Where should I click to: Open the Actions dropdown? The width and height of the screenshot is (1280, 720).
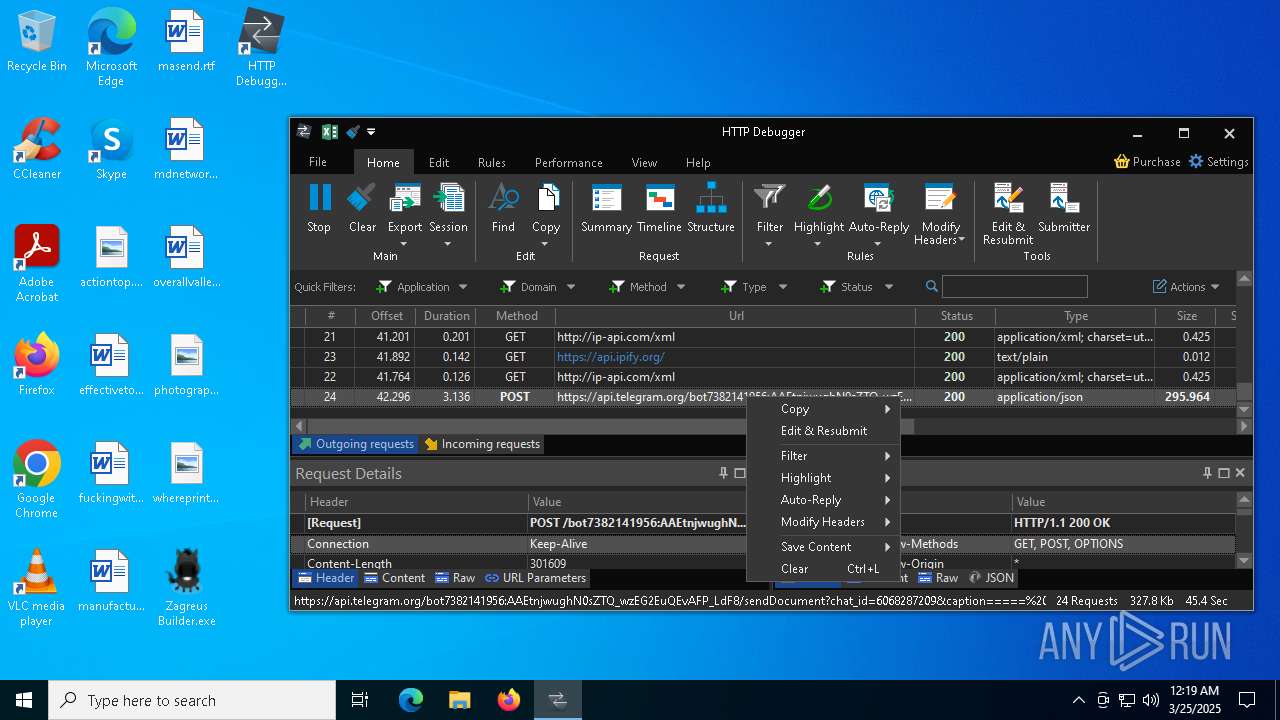1187,287
